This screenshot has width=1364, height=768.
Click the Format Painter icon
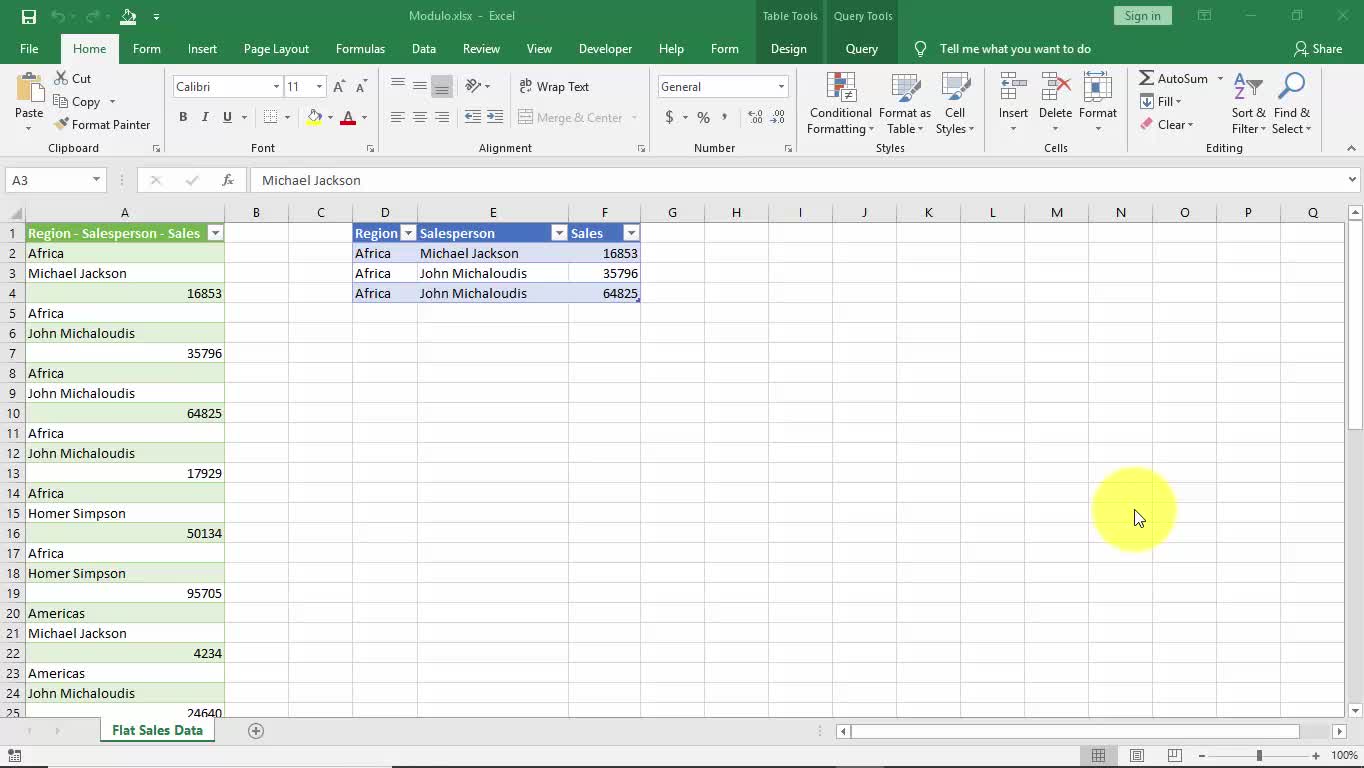[62, 125]
